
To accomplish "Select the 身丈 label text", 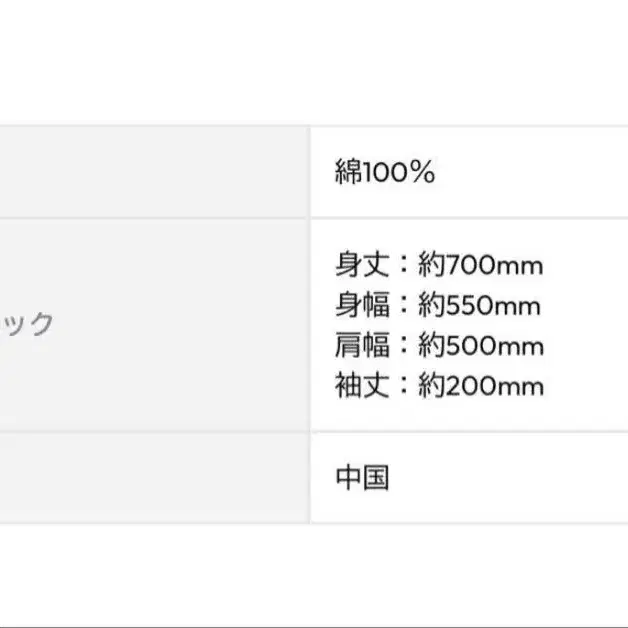I will coord(362,264).
